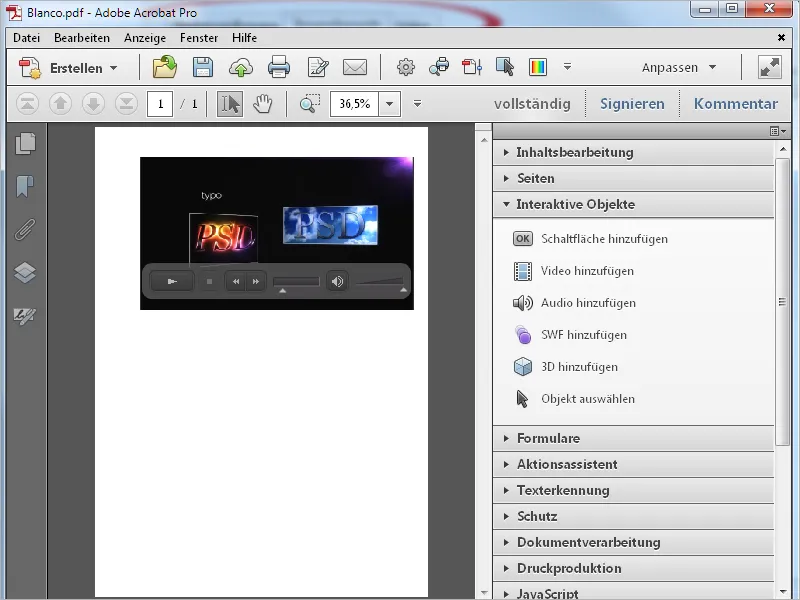Open the Fenster menu
Screen dimensions: 800x600
coord(199,38)
